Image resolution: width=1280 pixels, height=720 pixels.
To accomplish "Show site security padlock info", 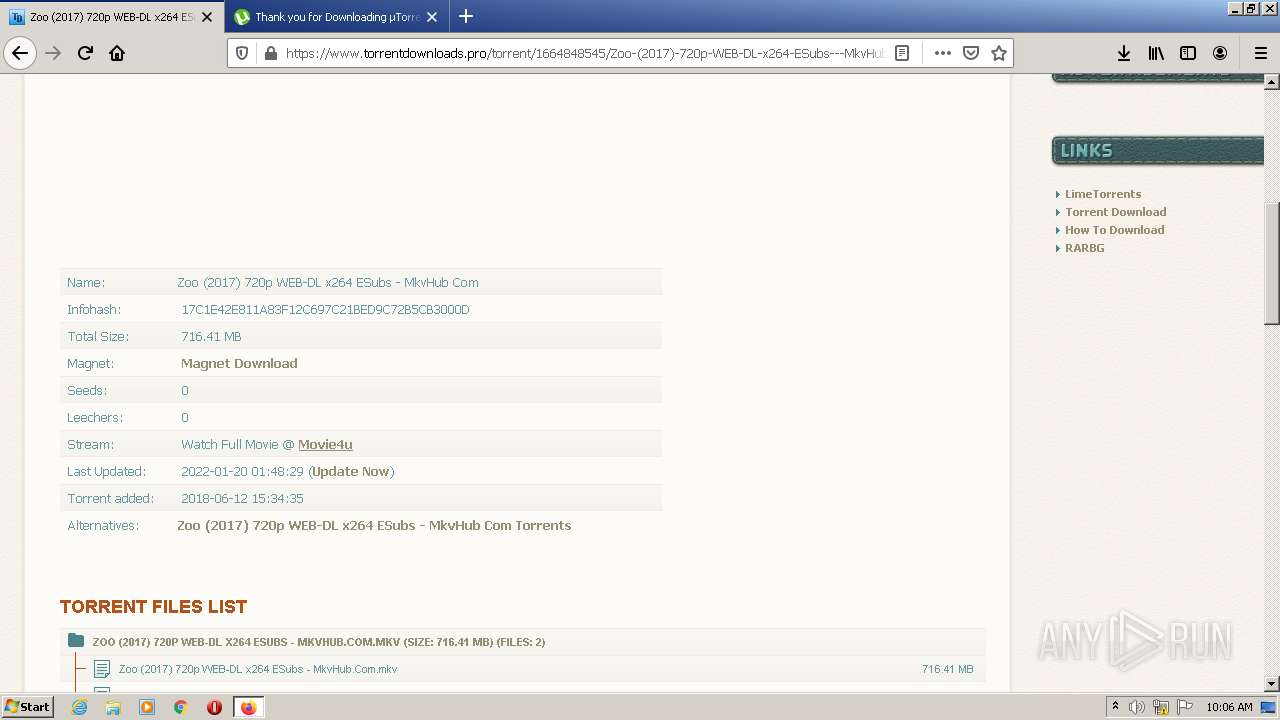I will click(x=270, y=53).
